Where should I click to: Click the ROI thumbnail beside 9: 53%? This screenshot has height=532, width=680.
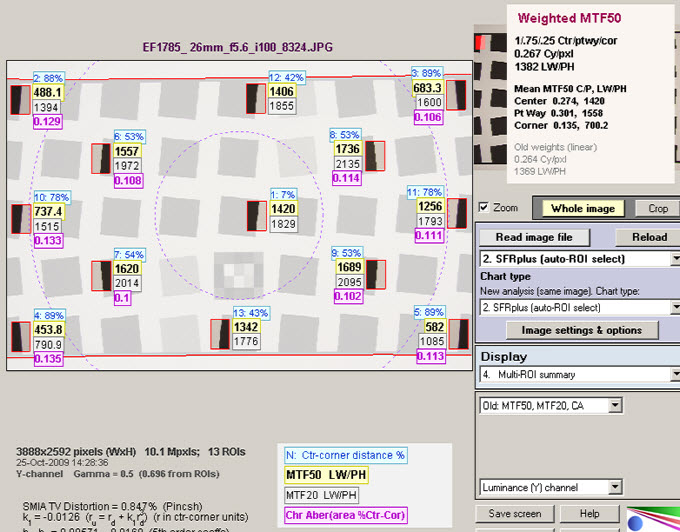(376, 274)
